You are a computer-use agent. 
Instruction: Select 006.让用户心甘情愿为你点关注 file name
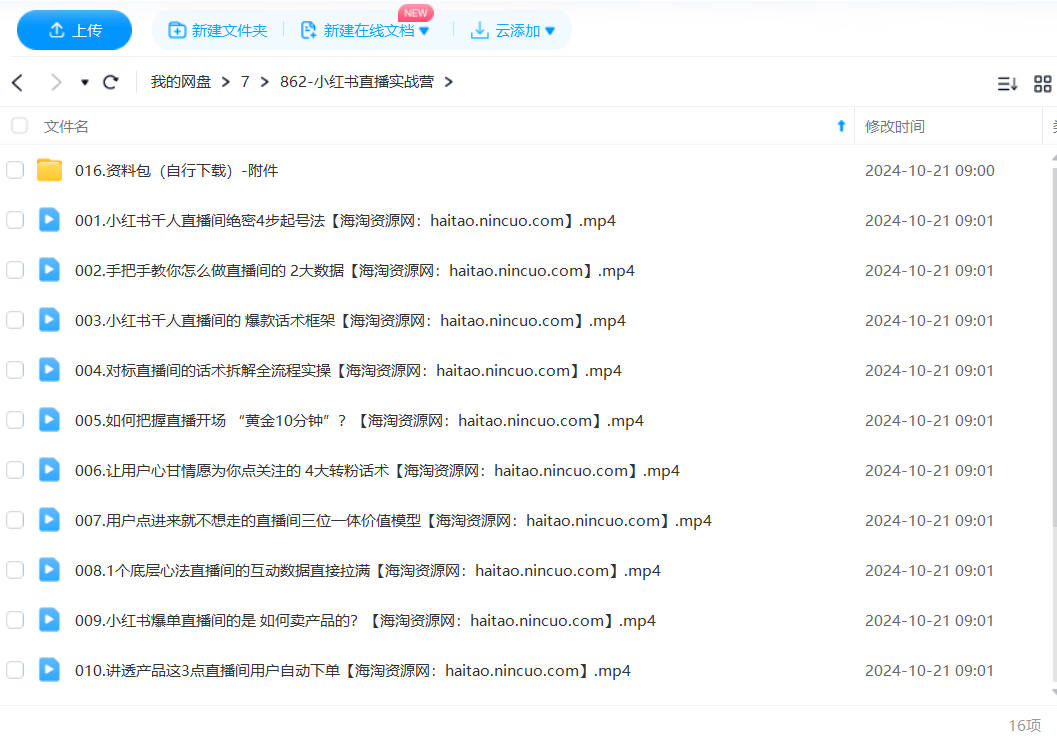point(377,470)
